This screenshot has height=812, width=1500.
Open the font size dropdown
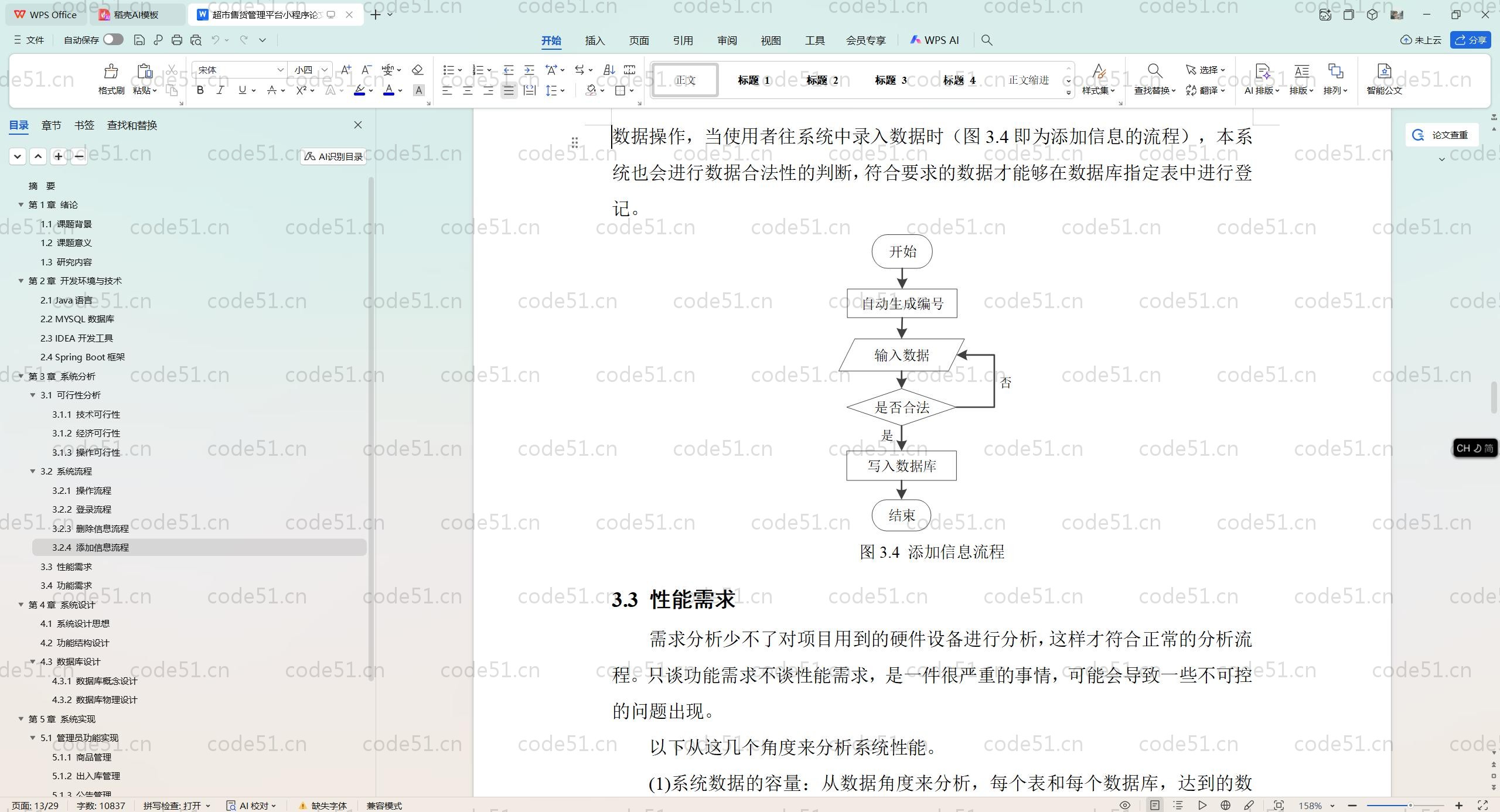coord(324,70)
